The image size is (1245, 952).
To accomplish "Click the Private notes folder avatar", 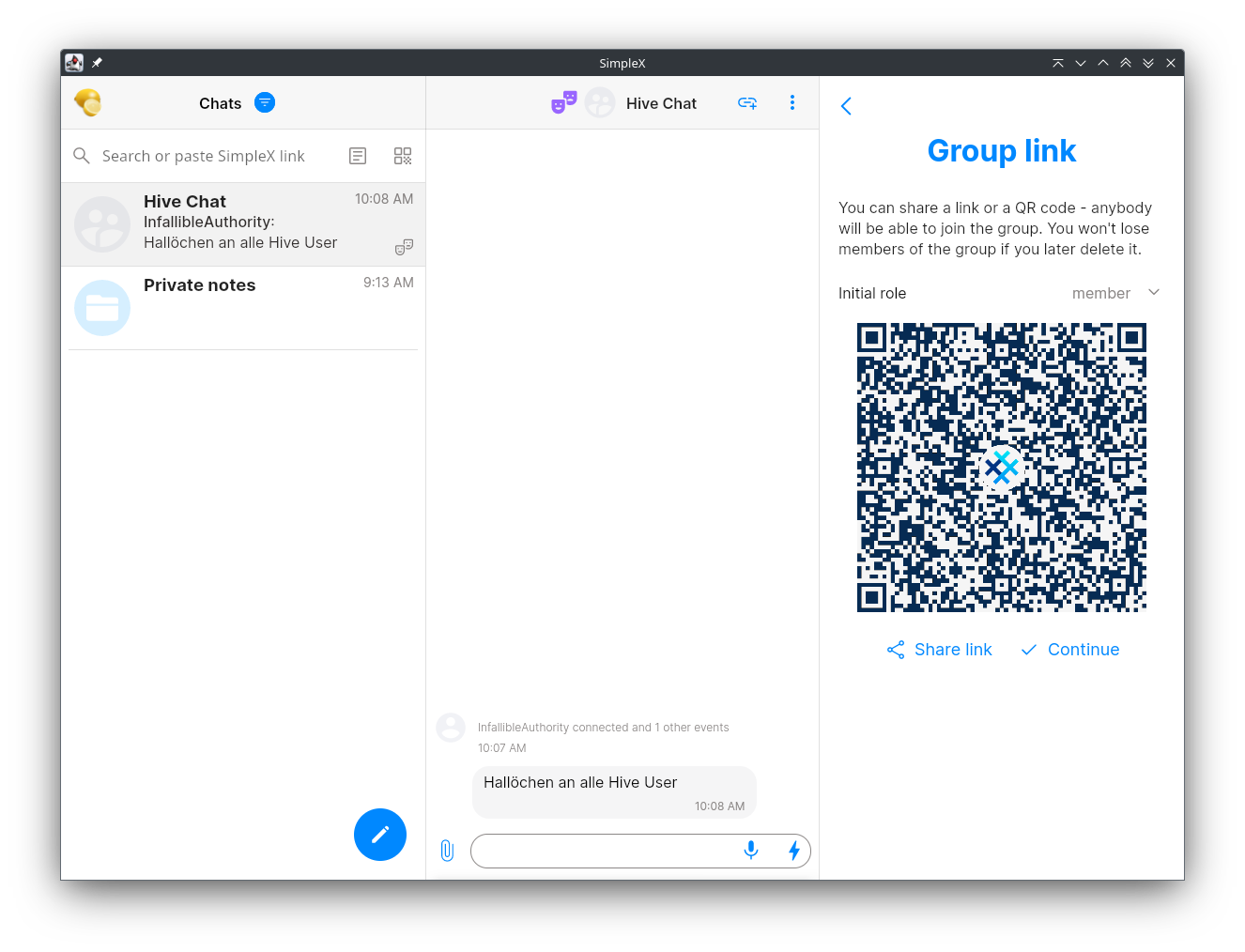I will point(102,308).
